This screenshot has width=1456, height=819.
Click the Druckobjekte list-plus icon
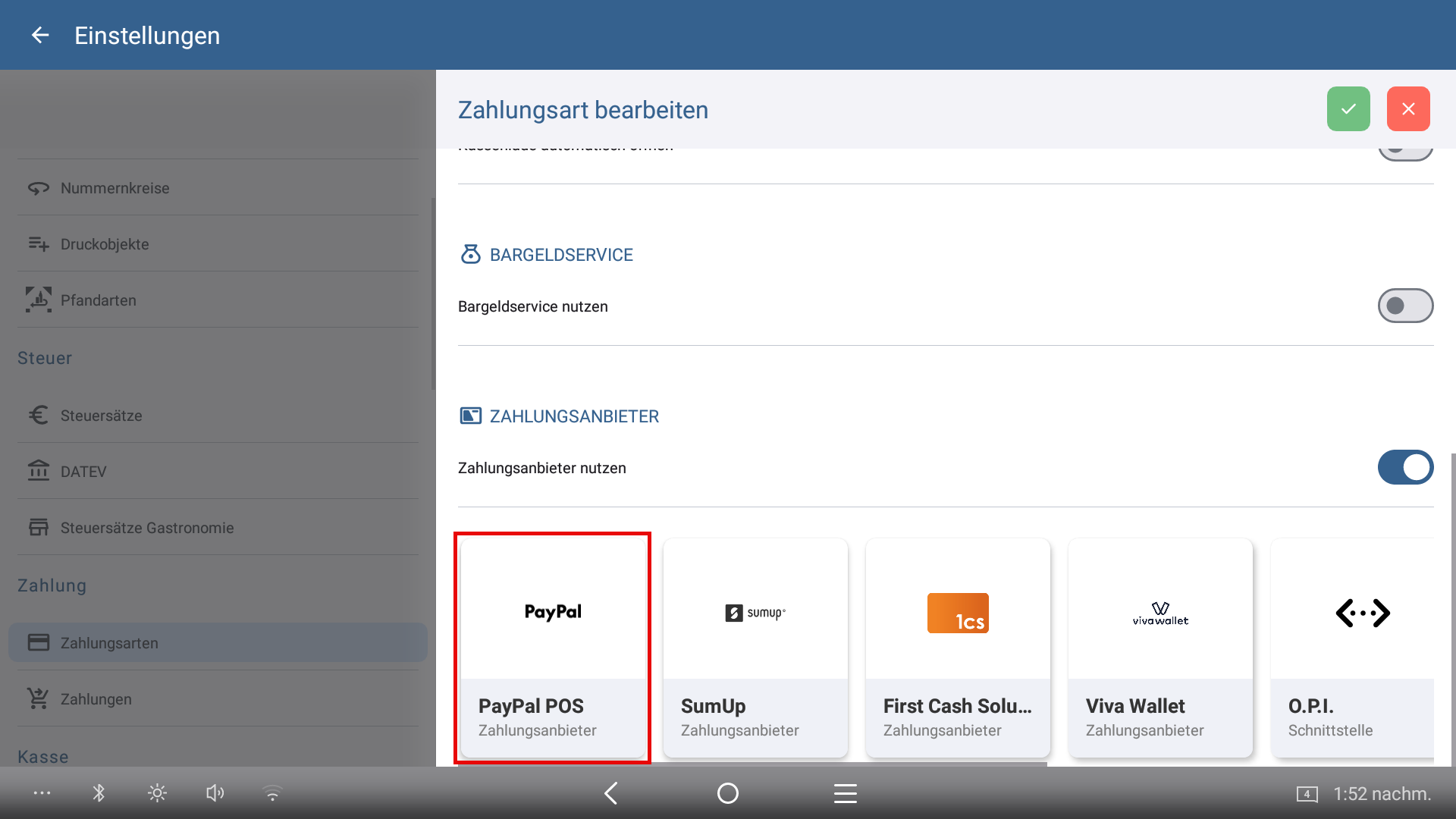click(x=39, y=244)
